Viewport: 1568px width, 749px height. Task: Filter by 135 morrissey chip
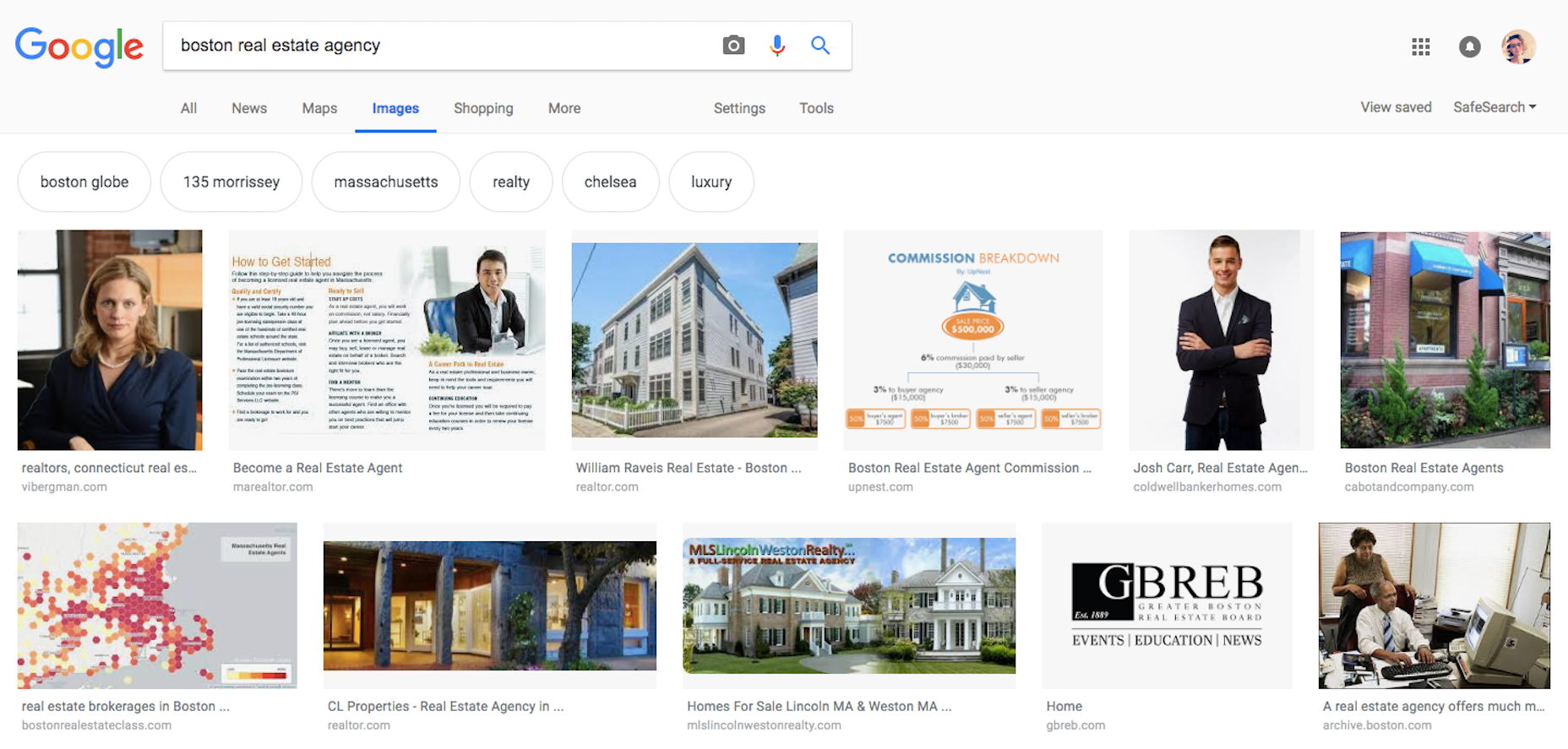(x=231, y=182)
